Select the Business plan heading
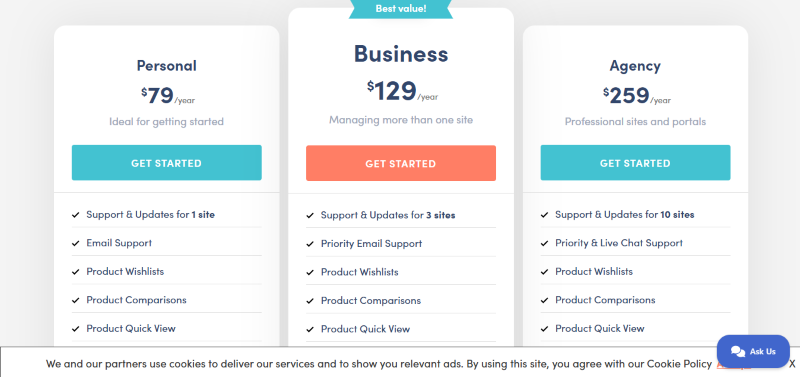Screen dimensions: 800x377 401,54
